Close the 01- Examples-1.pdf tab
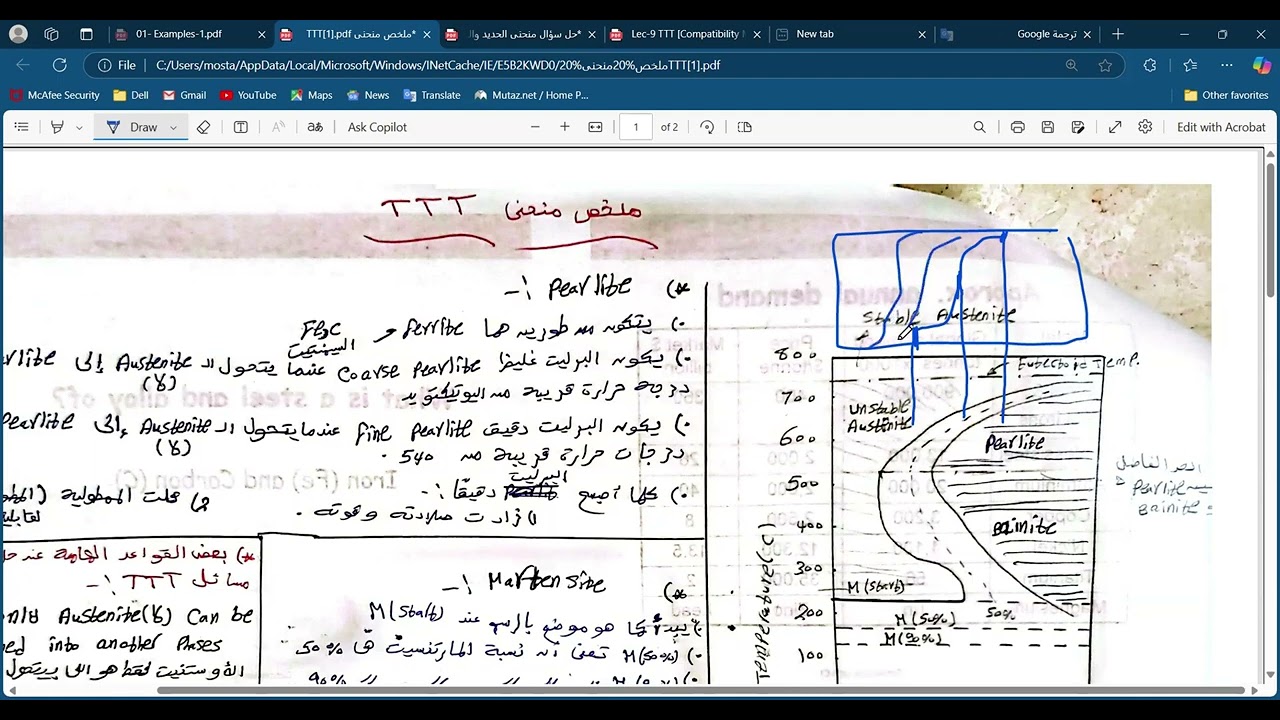 (x=262, y=34)
